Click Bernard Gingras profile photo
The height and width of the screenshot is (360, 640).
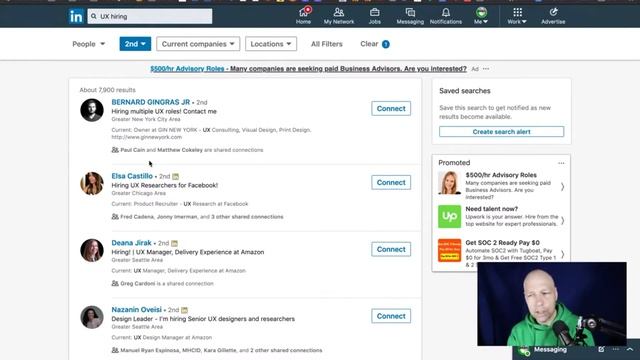92,110
